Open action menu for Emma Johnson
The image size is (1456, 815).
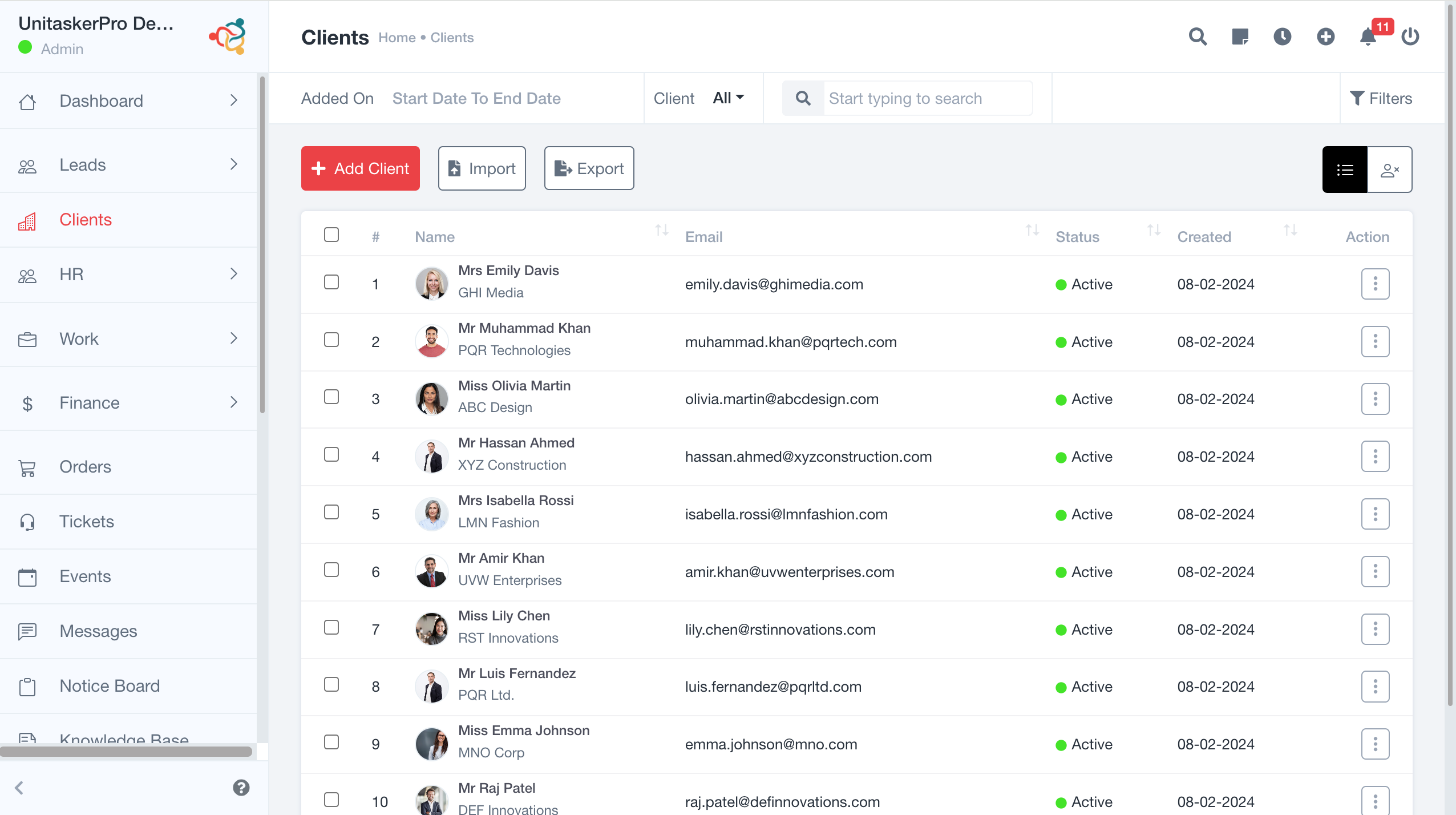1375,744
